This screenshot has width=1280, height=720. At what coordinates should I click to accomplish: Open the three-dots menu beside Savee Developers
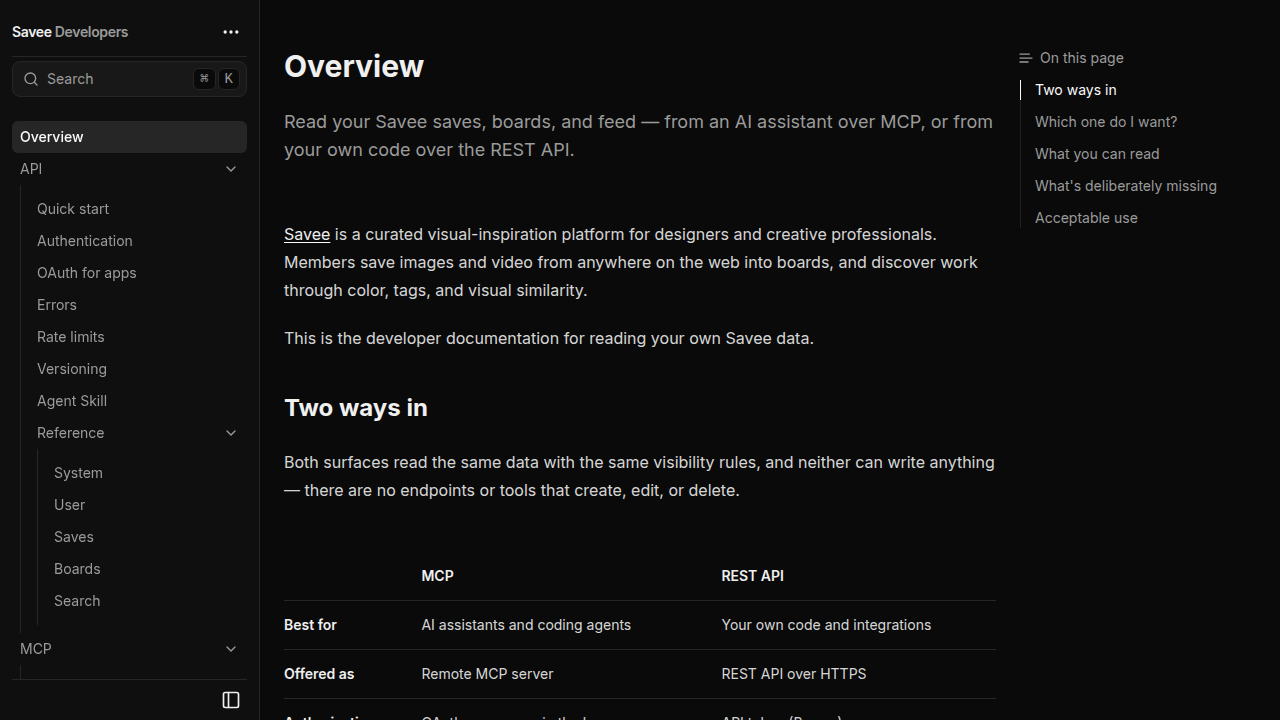[231, 32]
